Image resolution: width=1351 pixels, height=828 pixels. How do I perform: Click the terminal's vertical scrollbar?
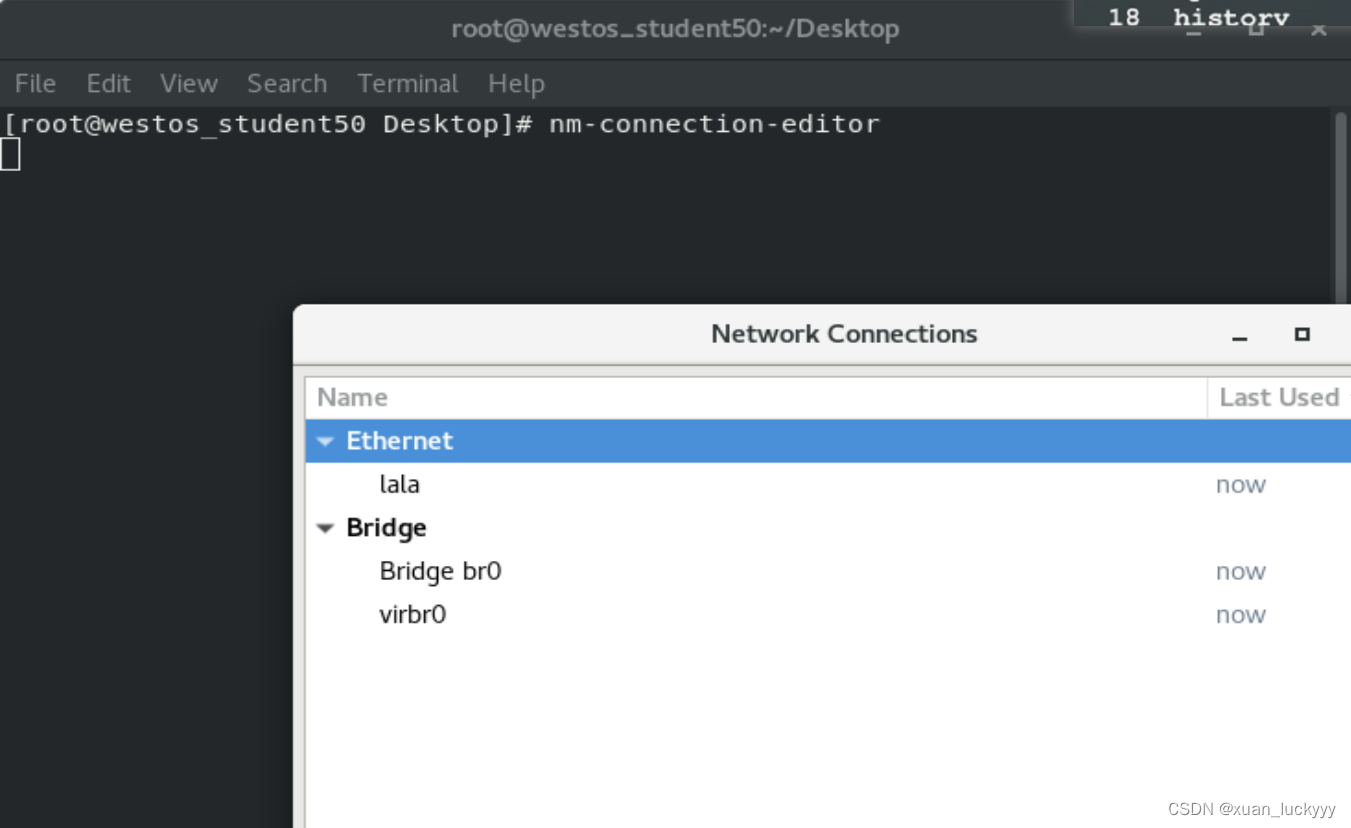[1341, 210]
